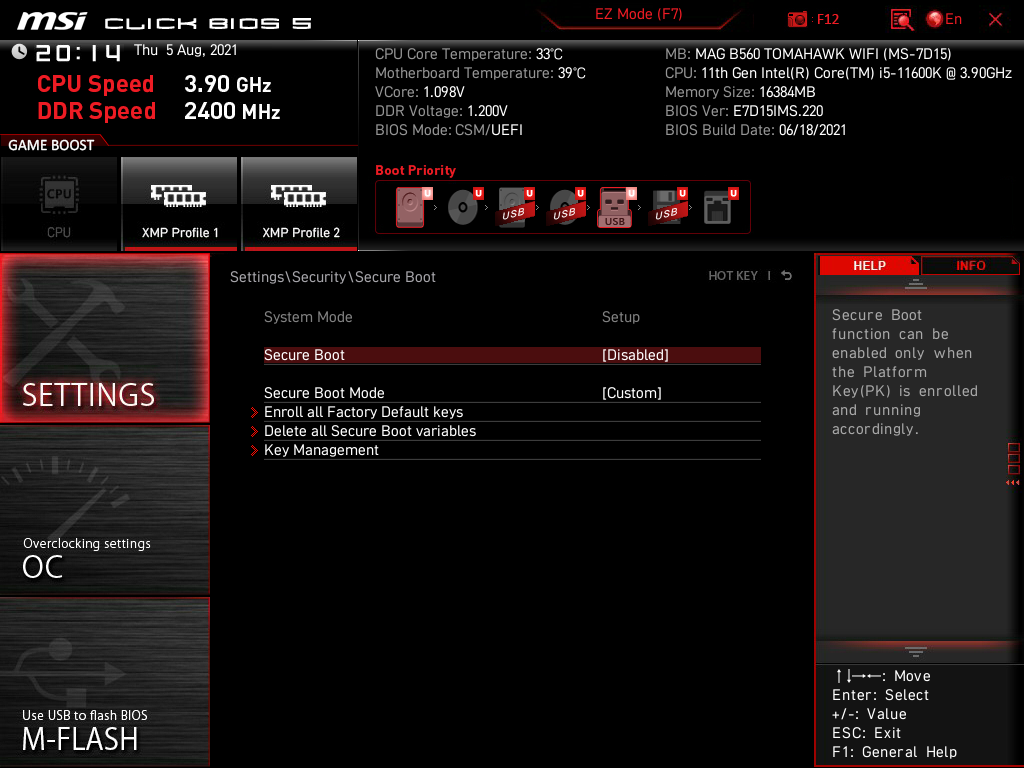This screenshot has height=768, width=1024.
Task: Select the USB floppy boot device icon
Action: [x=669, y=207]
